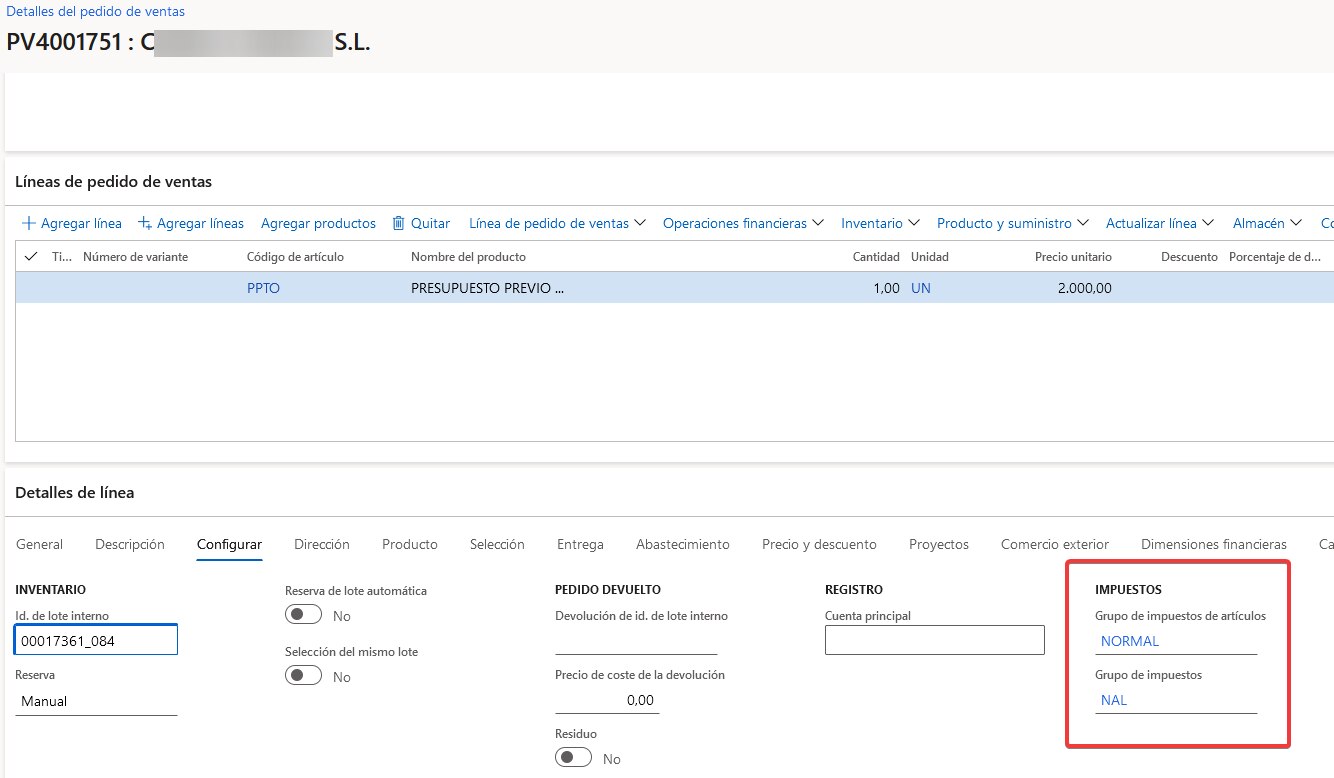Expand the Inventario dropdown menu

point(879,223)
